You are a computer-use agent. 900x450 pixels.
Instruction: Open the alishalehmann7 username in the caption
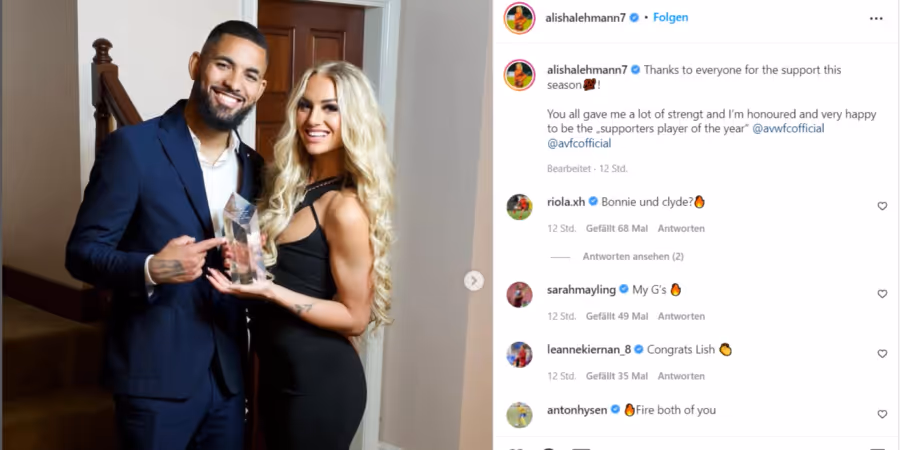(x=588, y=70)
